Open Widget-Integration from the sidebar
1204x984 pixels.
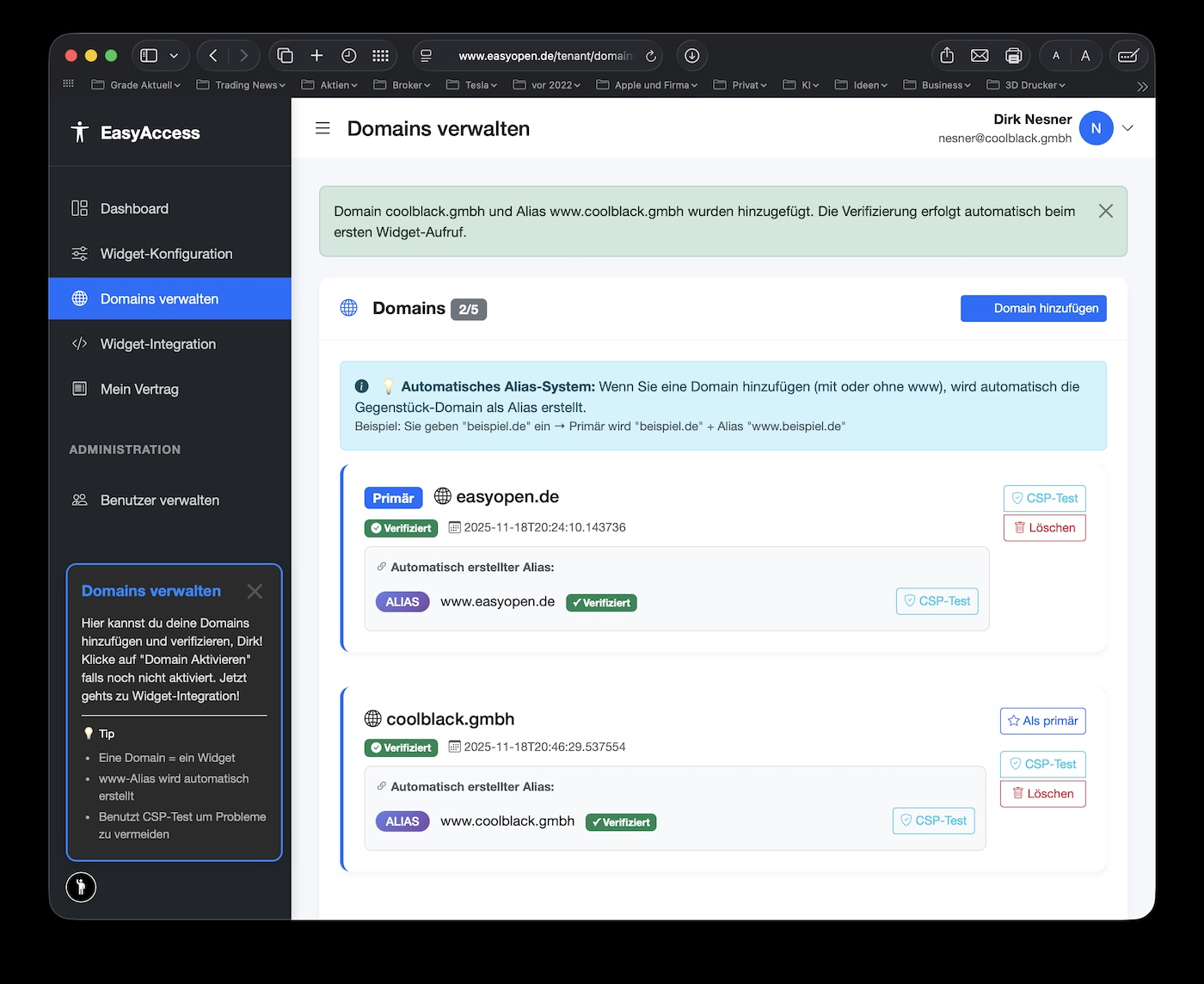coord(157,344)
